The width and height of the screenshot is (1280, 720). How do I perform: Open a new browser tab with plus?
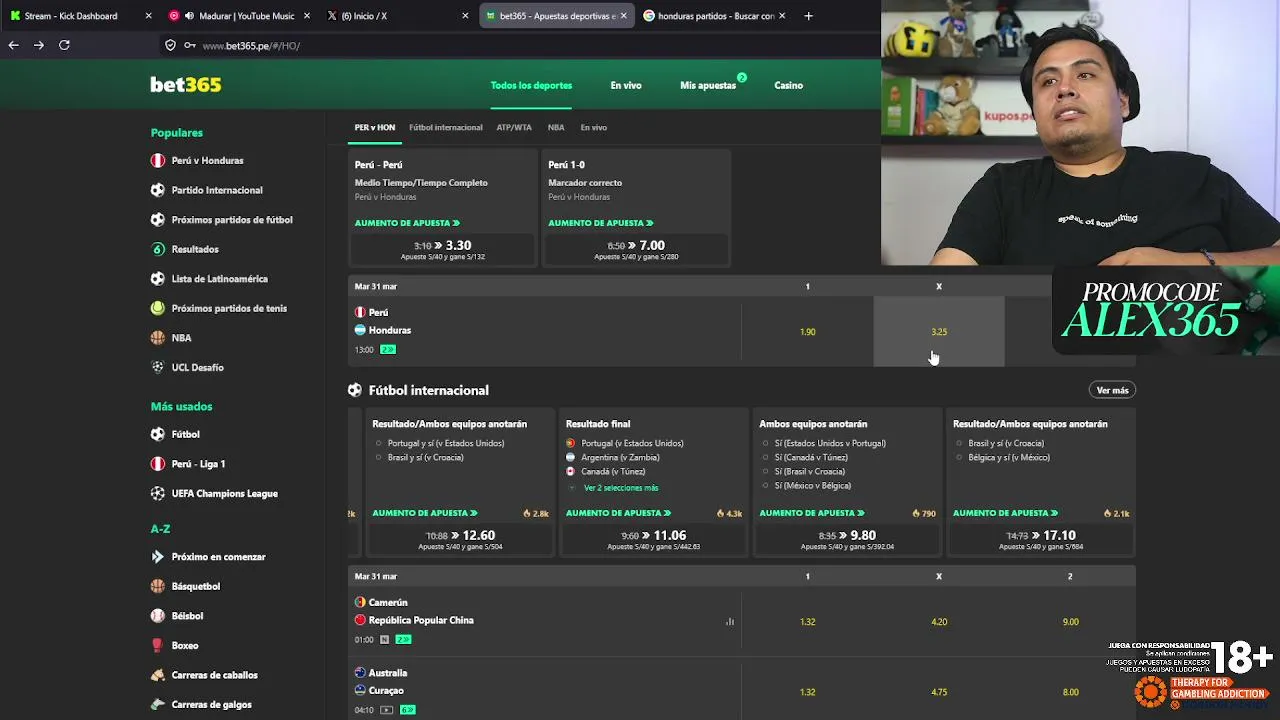pos(808,16)
